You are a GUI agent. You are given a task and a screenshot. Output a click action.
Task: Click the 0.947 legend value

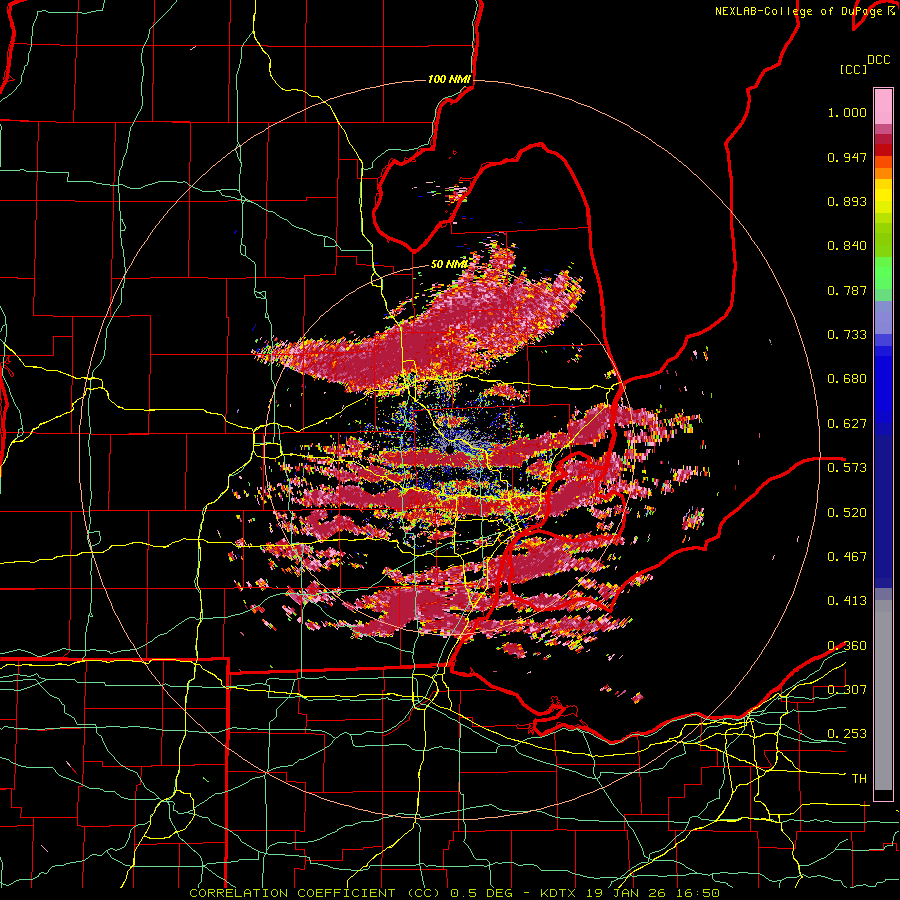point(847,157)
